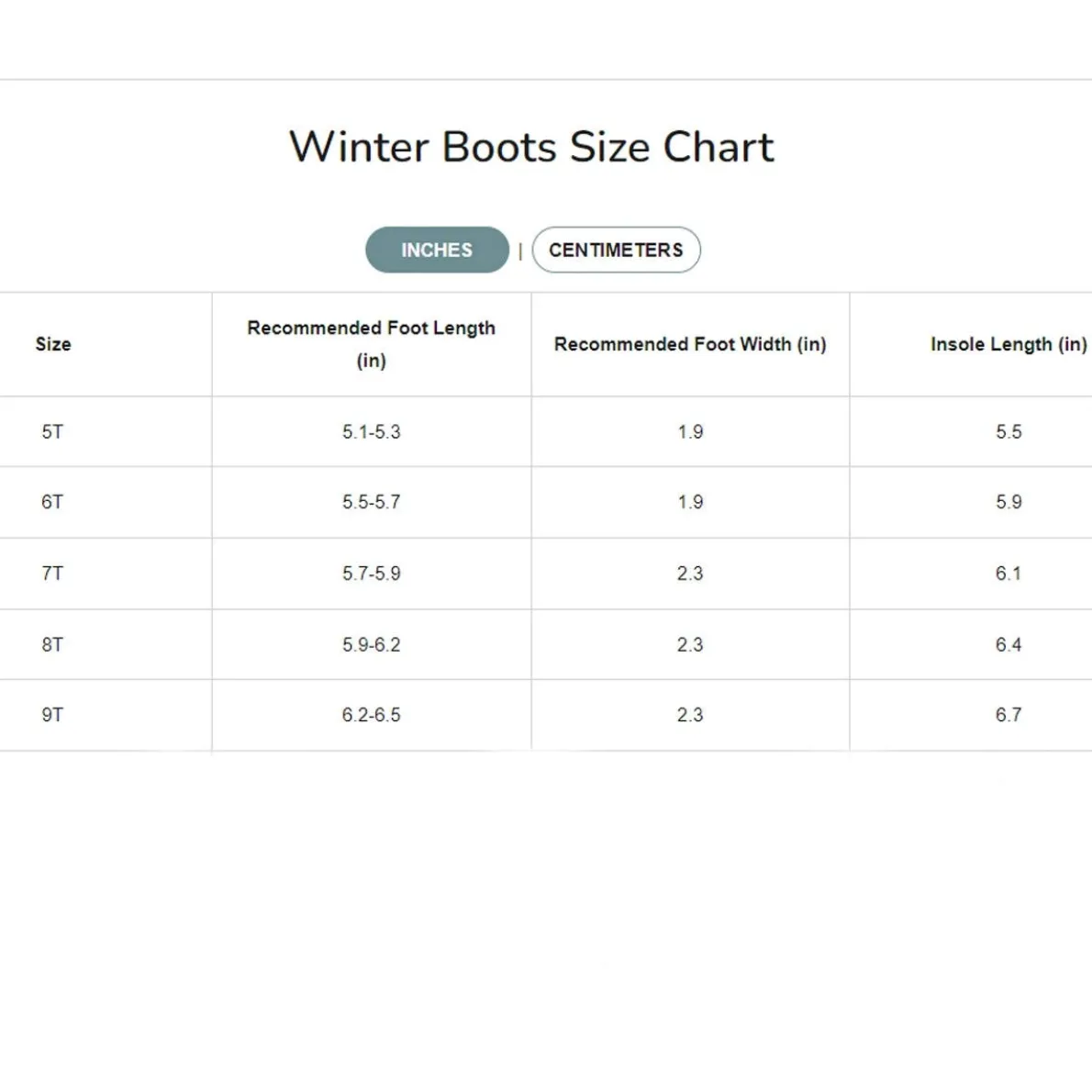Click the 2.3 width value for 7T
This screenshot has width=1092, height=1092.
pos(690,574)
